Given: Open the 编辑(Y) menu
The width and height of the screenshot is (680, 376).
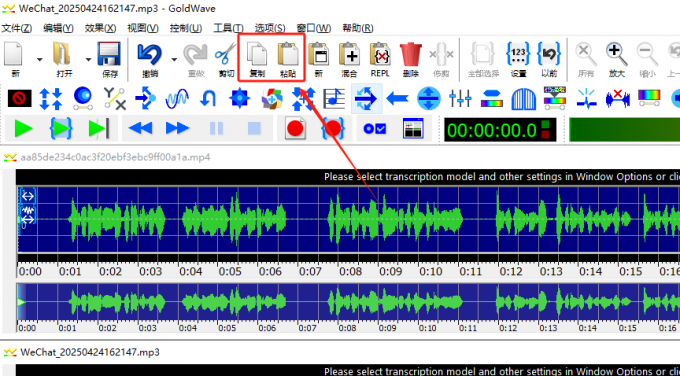Looking at the screenshot, I should pyautogui.click(x=58, y=29).
